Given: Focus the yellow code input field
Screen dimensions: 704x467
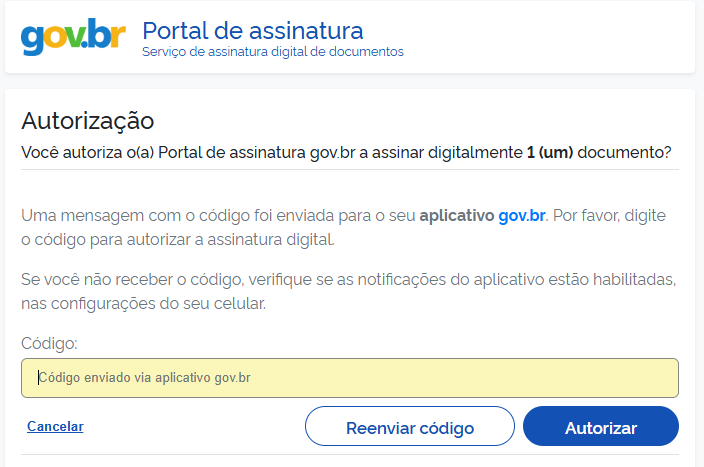Looking at the screenshot, I should click(350, 378).
